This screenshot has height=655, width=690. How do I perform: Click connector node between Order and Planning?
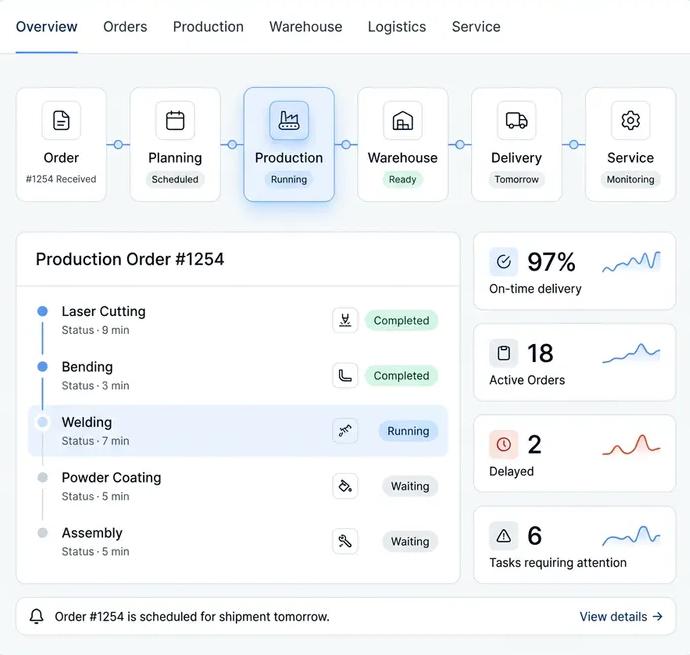tap(118, 144)
